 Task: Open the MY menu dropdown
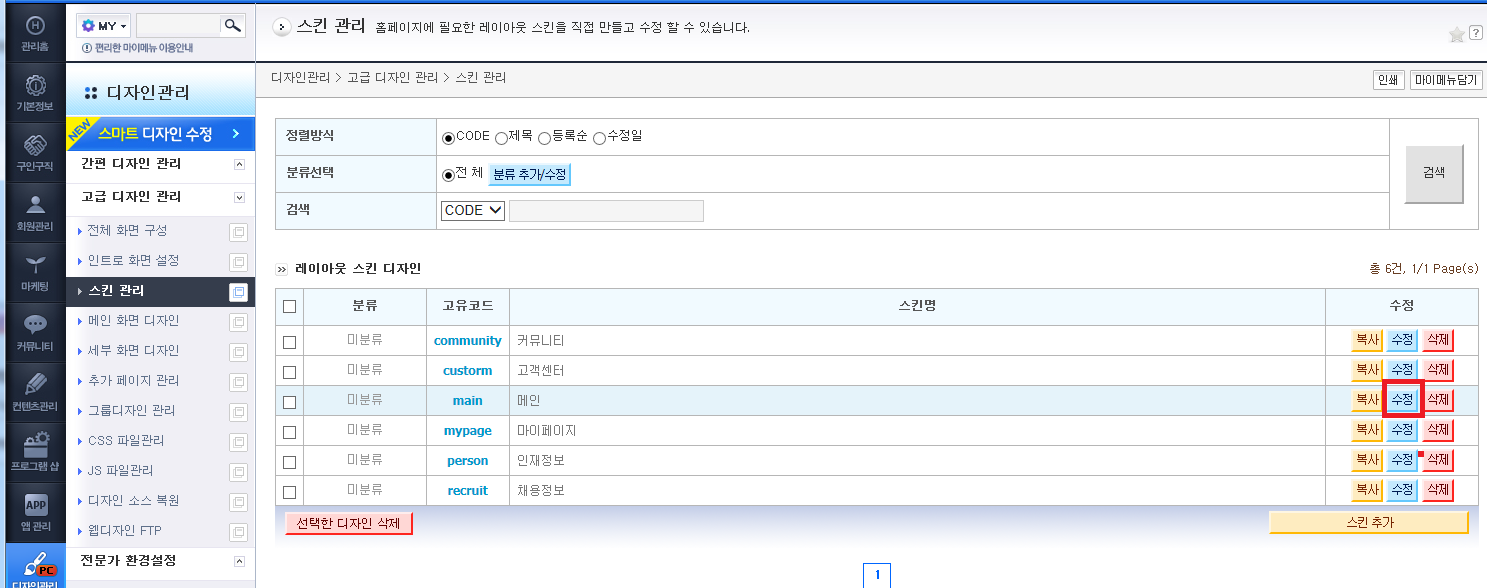tap(104, 26)
